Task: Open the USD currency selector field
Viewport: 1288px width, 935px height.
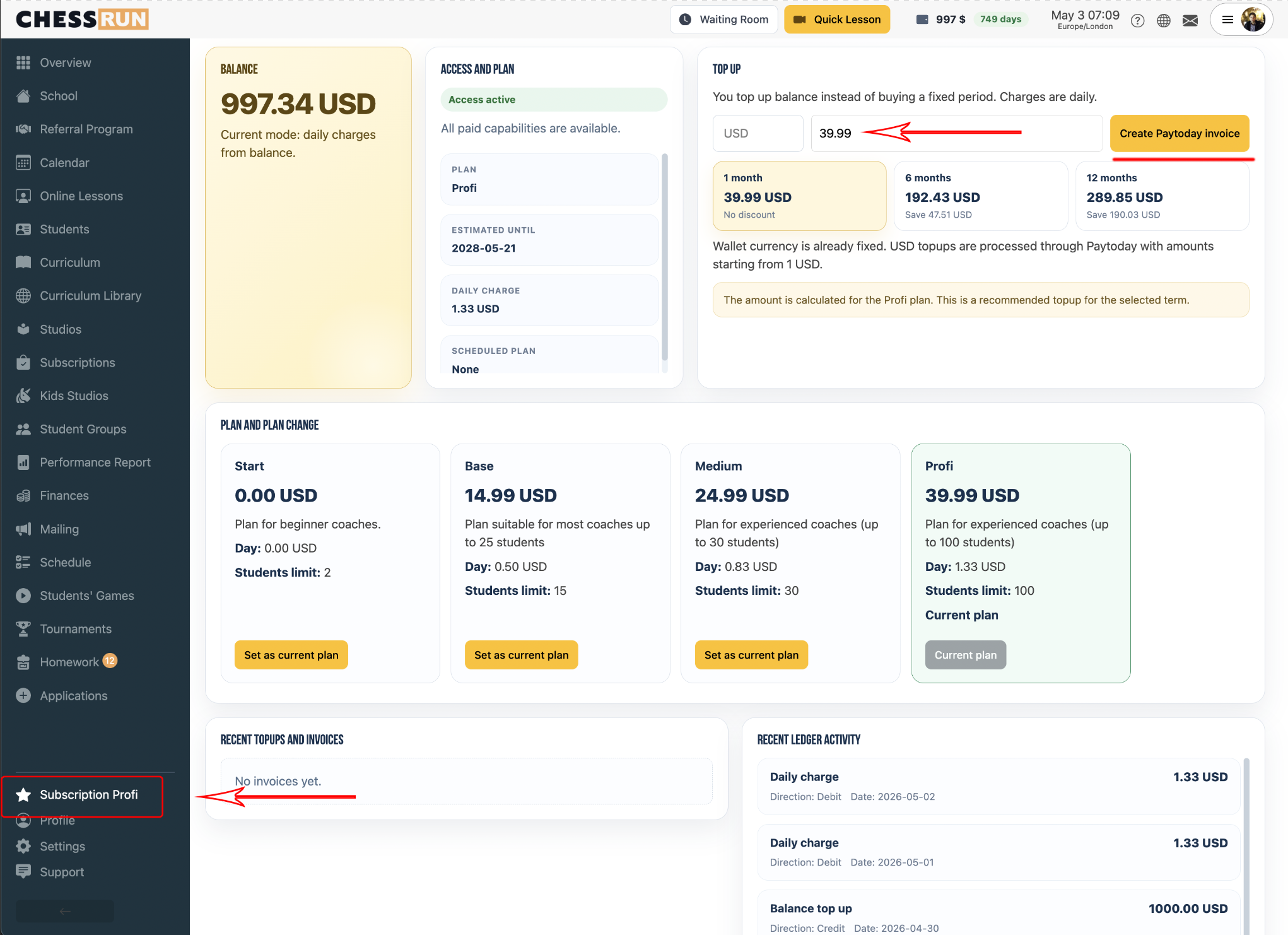Action: click(x=758, y=133)
